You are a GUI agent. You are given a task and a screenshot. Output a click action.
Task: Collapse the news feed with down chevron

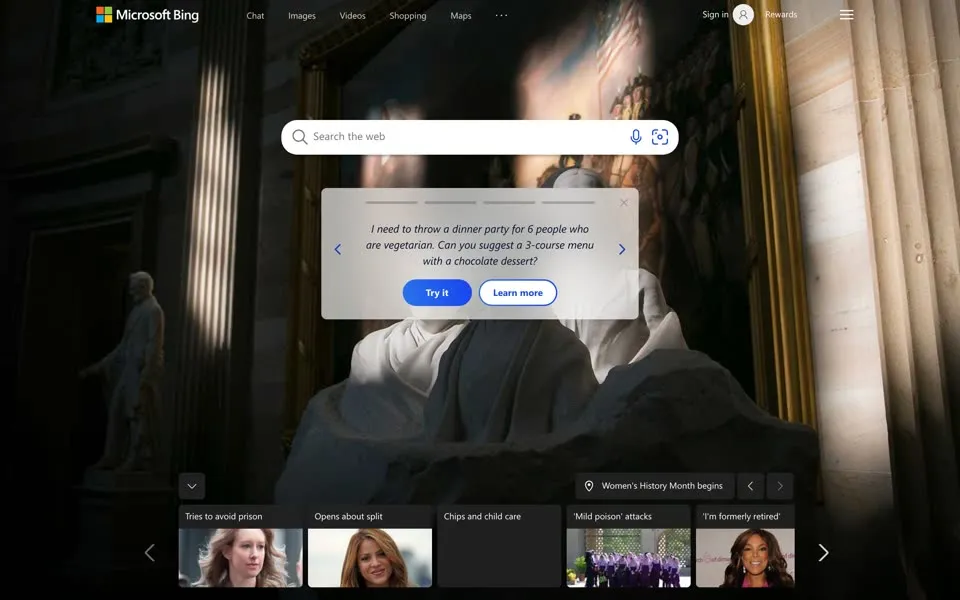pyautogui.click(x=192, y=486)
